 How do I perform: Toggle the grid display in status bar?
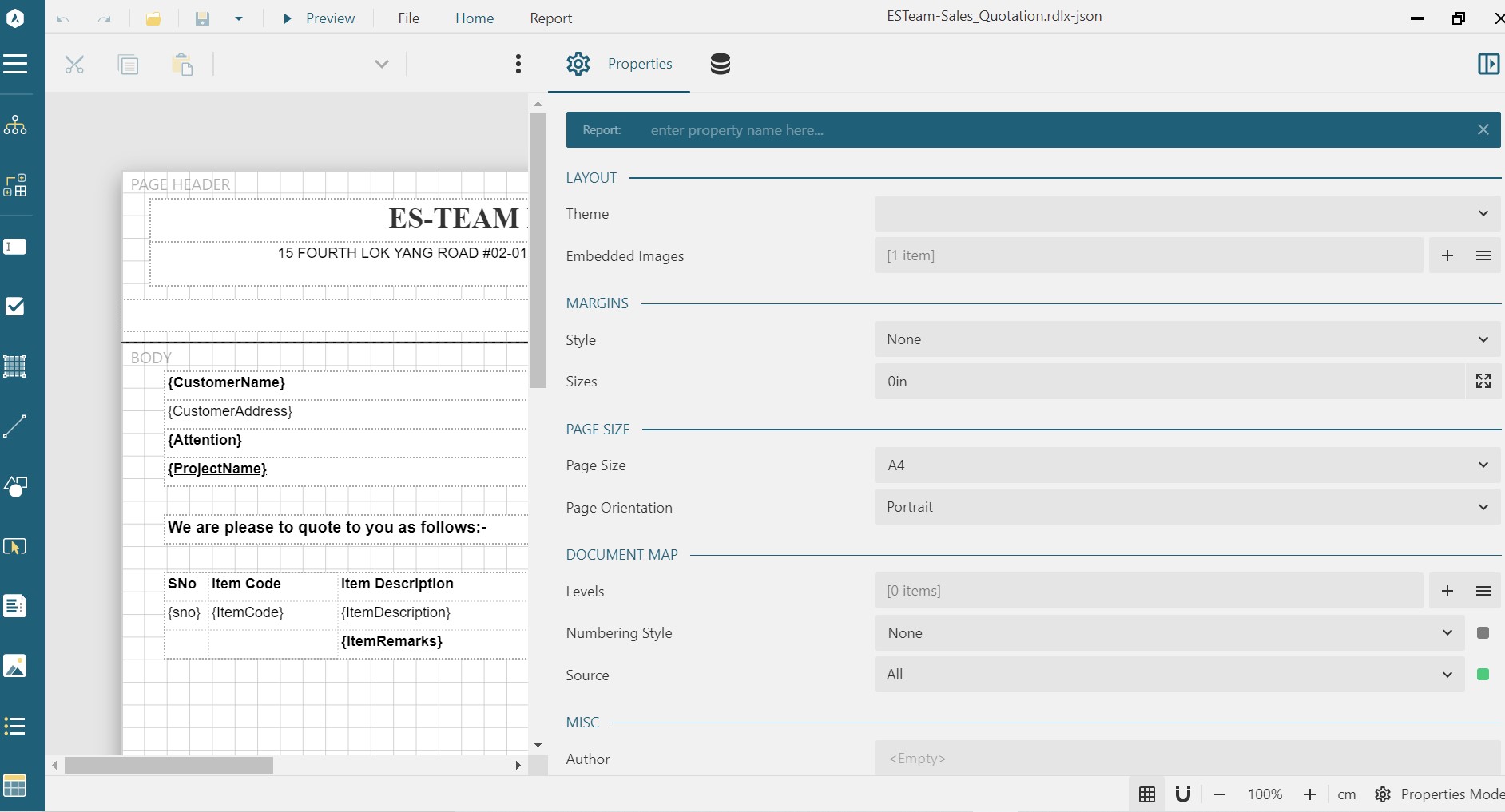coord(1147,794)
